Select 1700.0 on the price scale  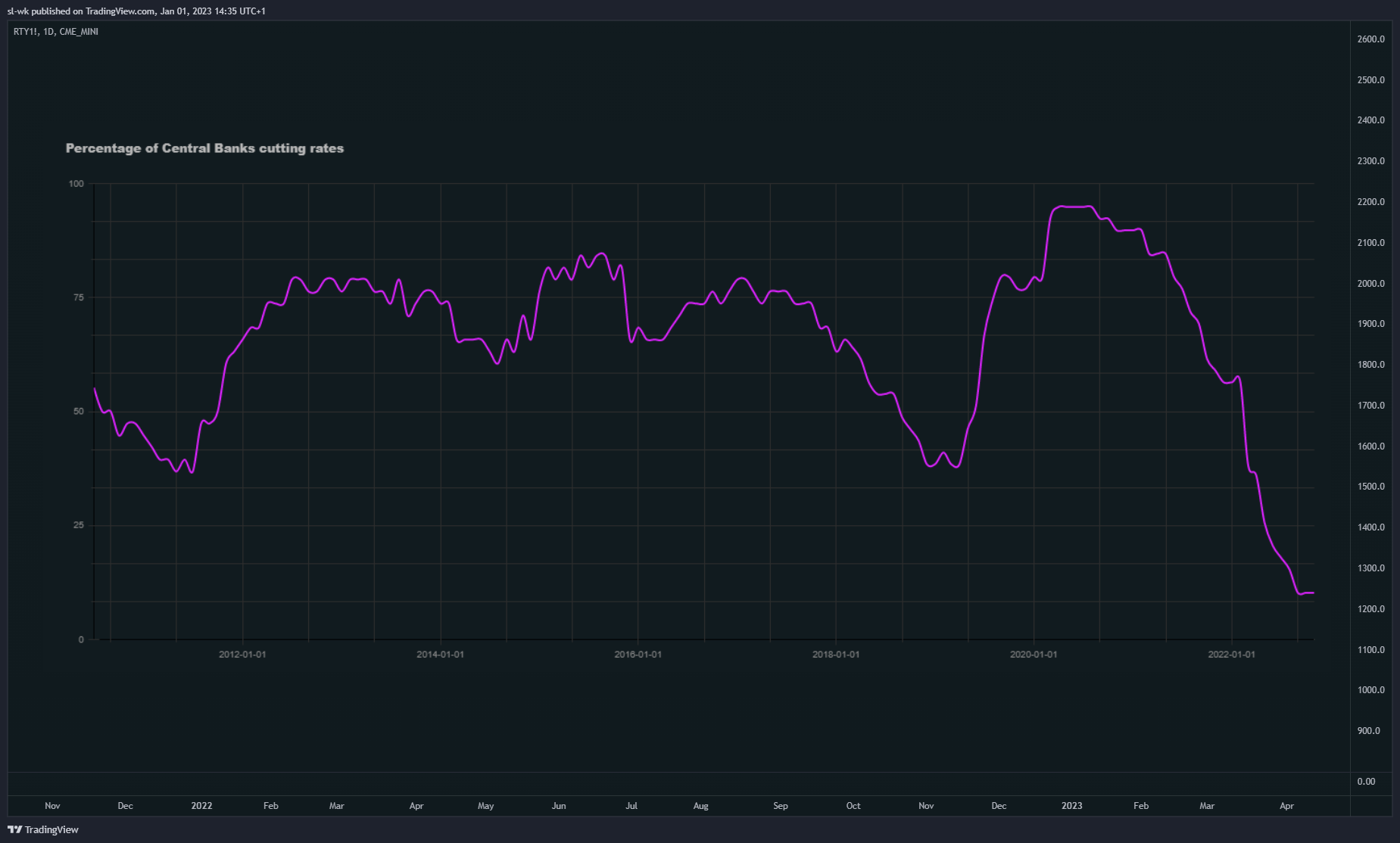(1371, 406)
